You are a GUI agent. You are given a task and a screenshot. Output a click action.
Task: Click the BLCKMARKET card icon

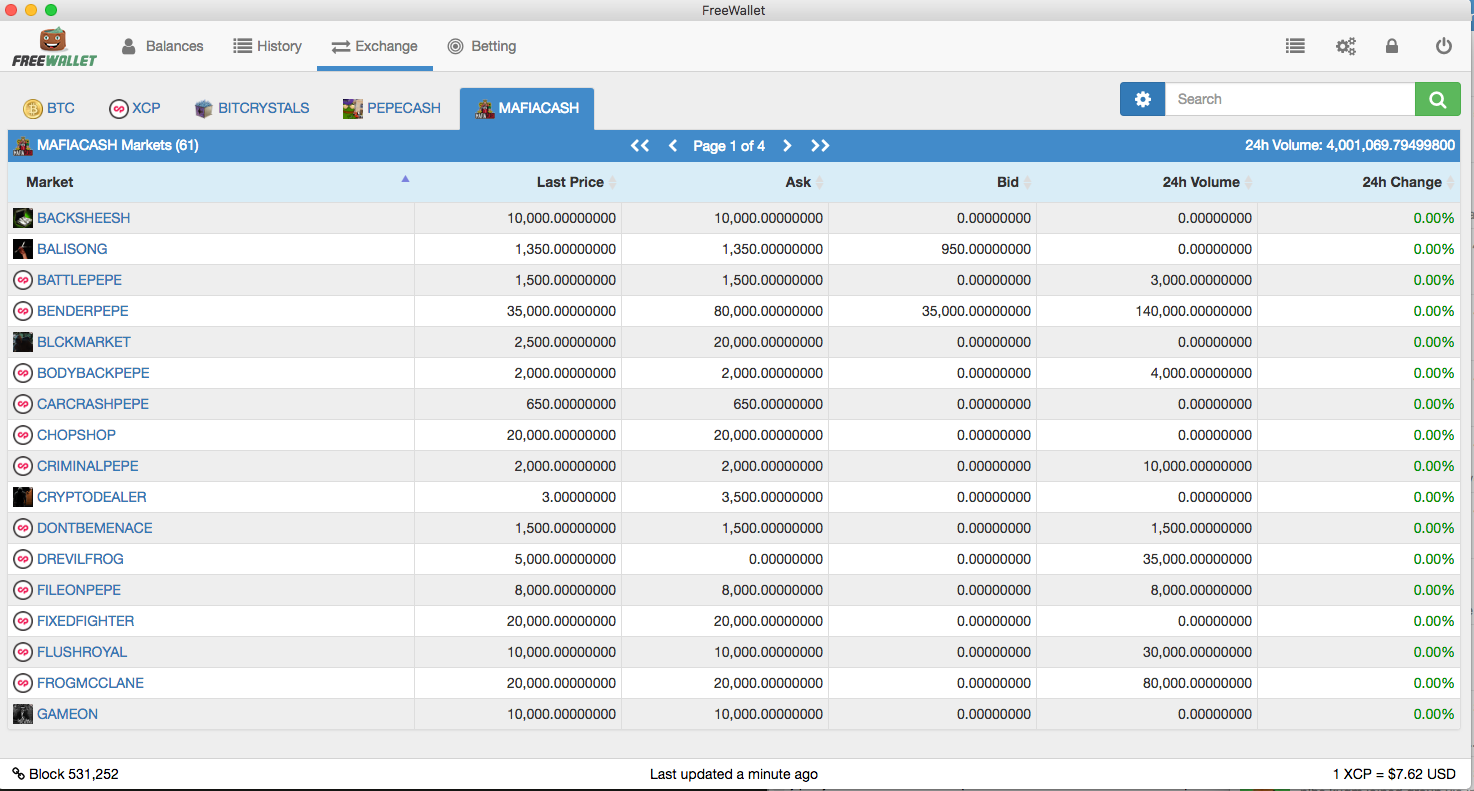pos(23,342)
